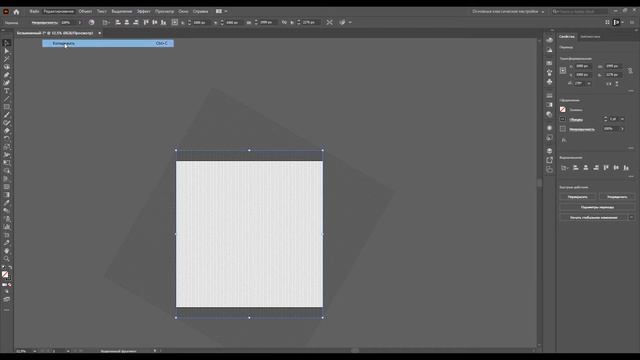Select the Rotate tool
640x360 pixels.
click(7, 139)
